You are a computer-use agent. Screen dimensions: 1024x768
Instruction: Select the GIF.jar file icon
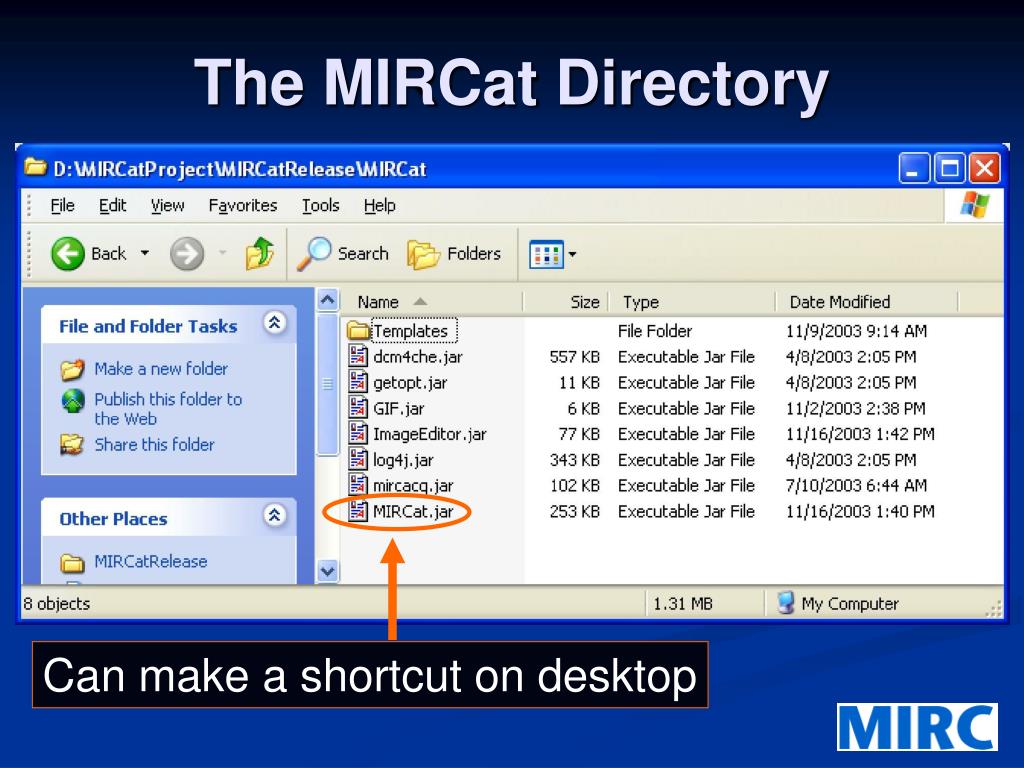pos(358,408)
